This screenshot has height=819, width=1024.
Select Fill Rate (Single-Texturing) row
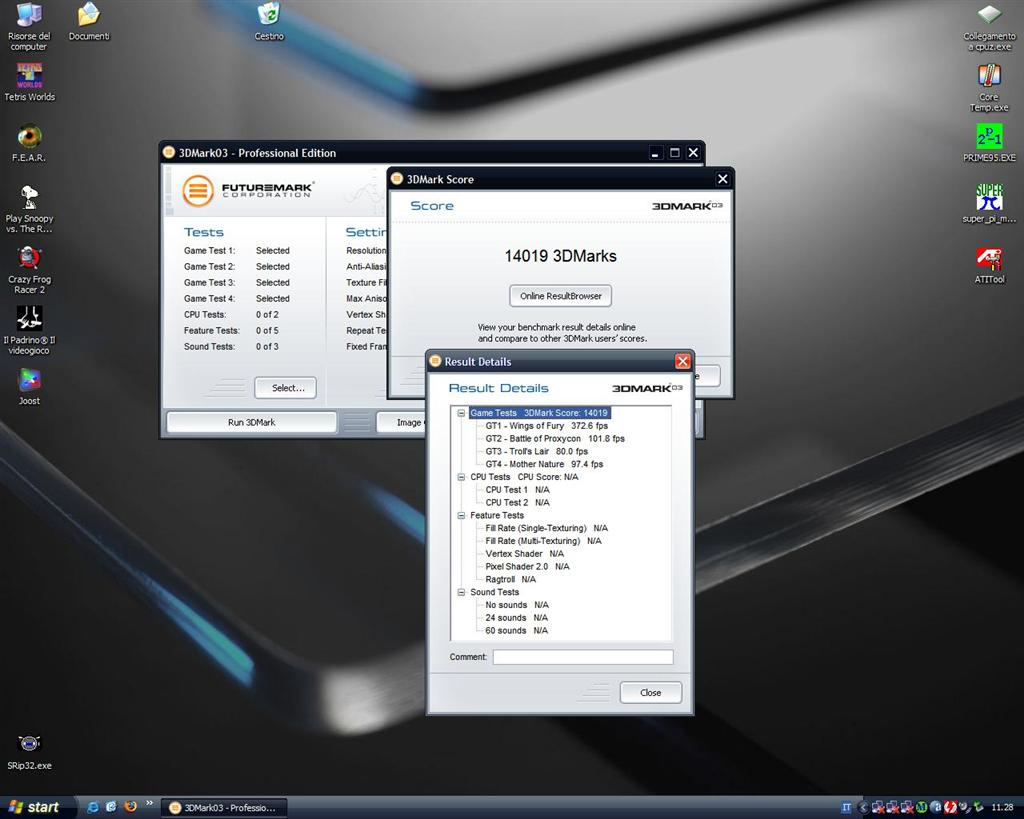pos(547,528)
